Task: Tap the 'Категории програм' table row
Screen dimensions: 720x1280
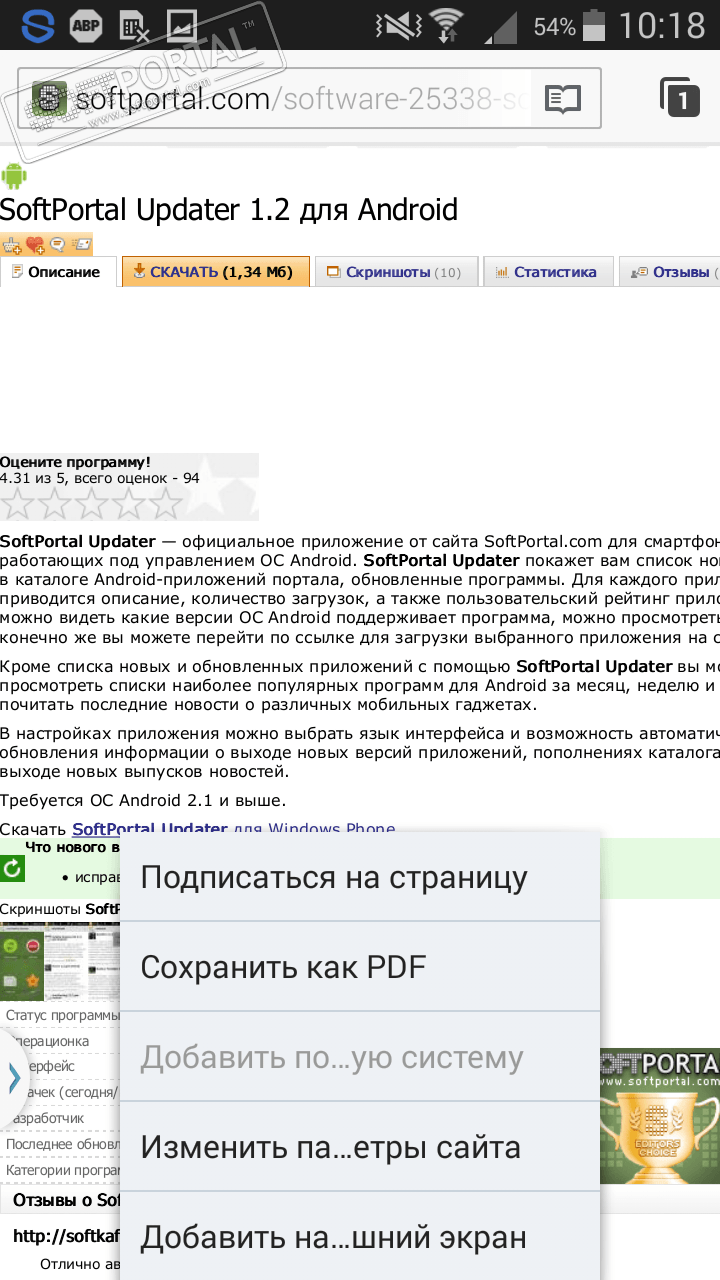Action: (60, 1170)
